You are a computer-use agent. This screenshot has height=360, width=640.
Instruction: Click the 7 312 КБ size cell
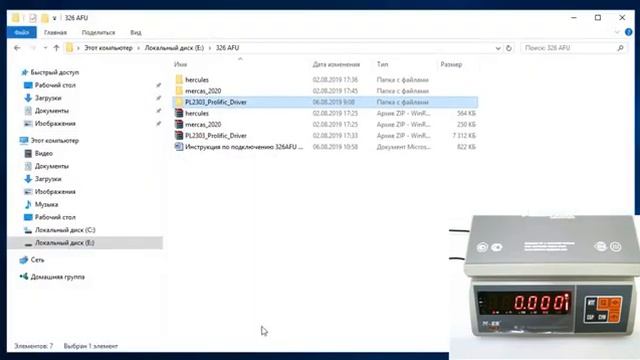click(464, 136)
